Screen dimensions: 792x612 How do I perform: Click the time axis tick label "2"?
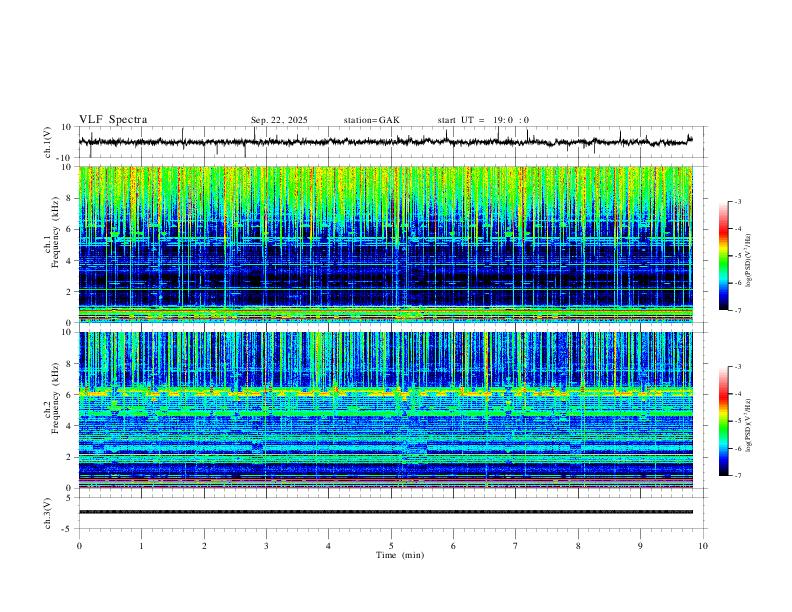(x=204, y=546)
